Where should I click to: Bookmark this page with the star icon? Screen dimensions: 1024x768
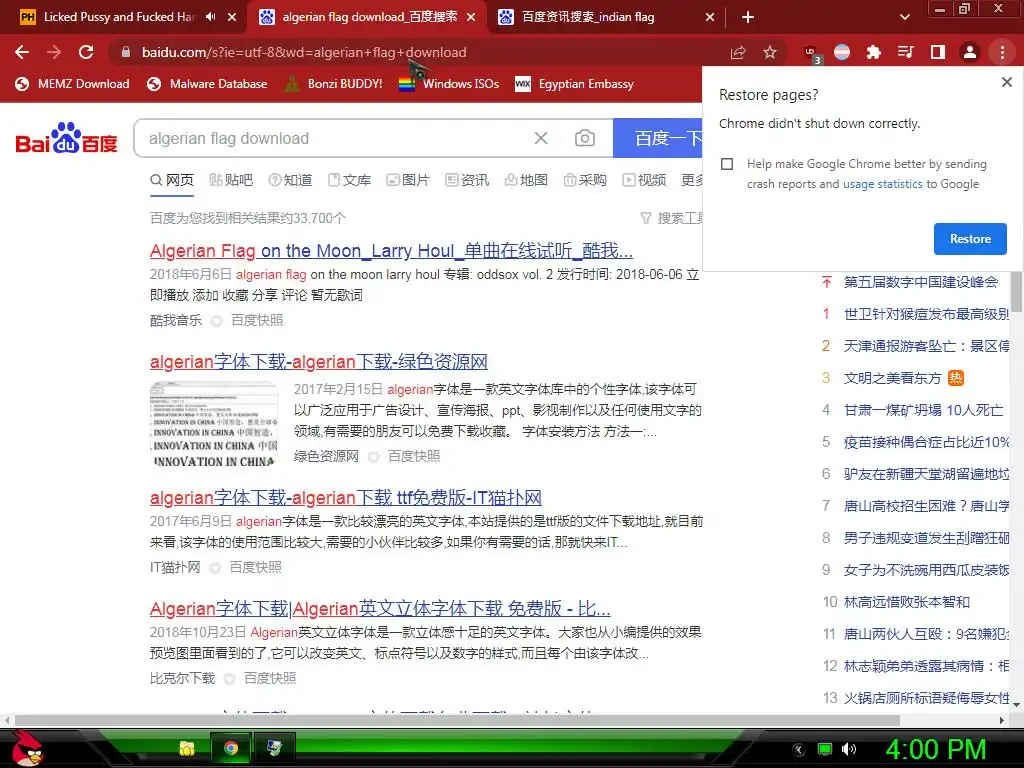click(770, 52)
